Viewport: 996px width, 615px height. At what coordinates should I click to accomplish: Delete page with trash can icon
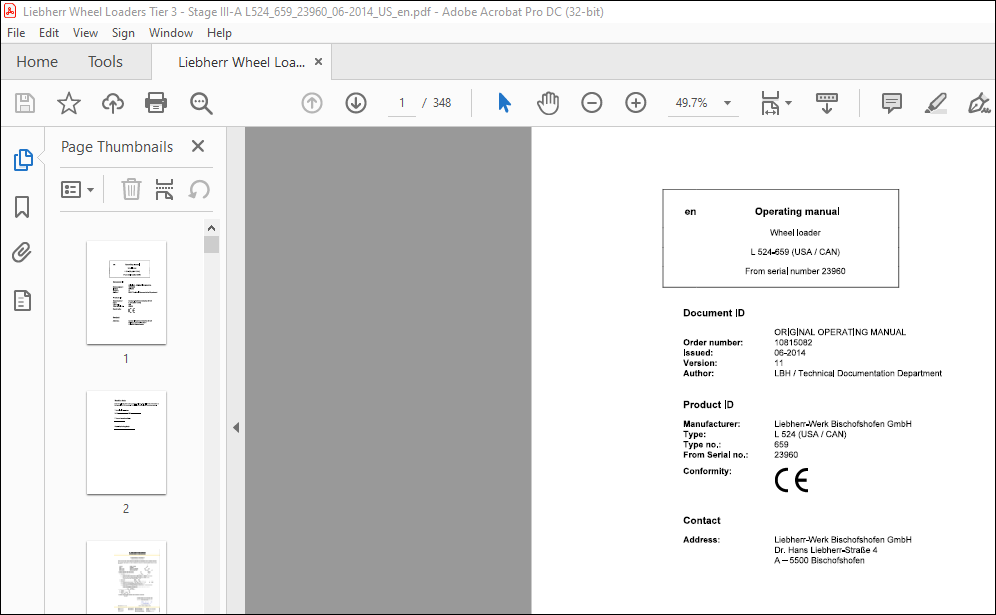pos(131,189)
